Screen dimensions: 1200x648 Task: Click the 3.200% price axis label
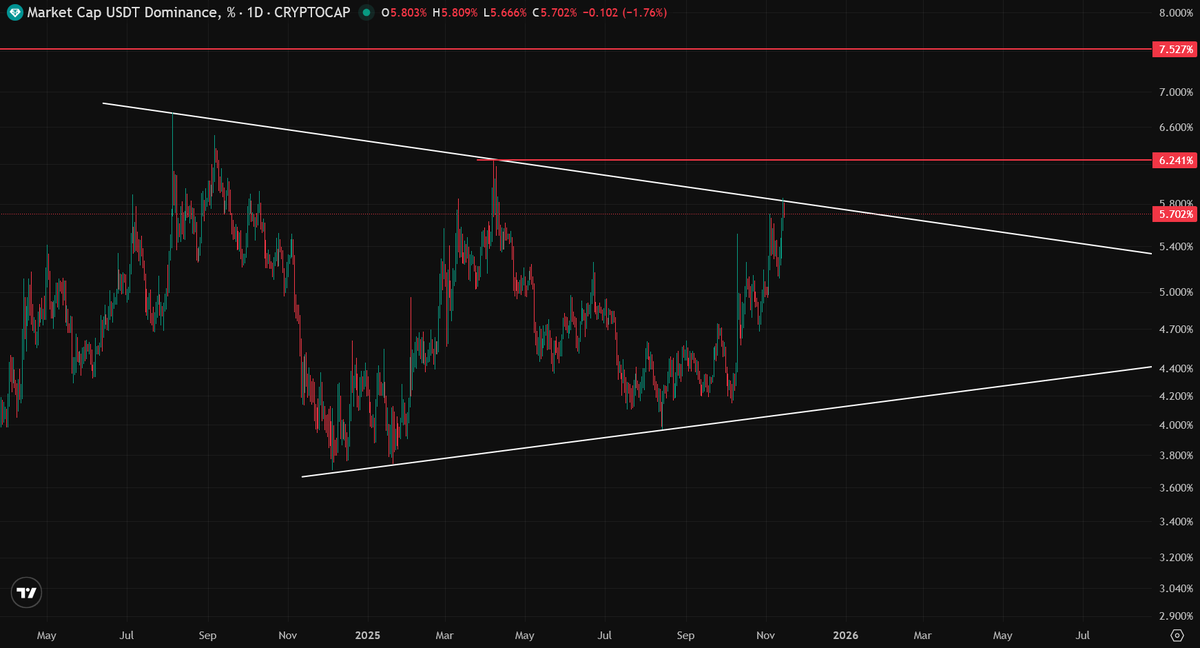click(1175, 557)
